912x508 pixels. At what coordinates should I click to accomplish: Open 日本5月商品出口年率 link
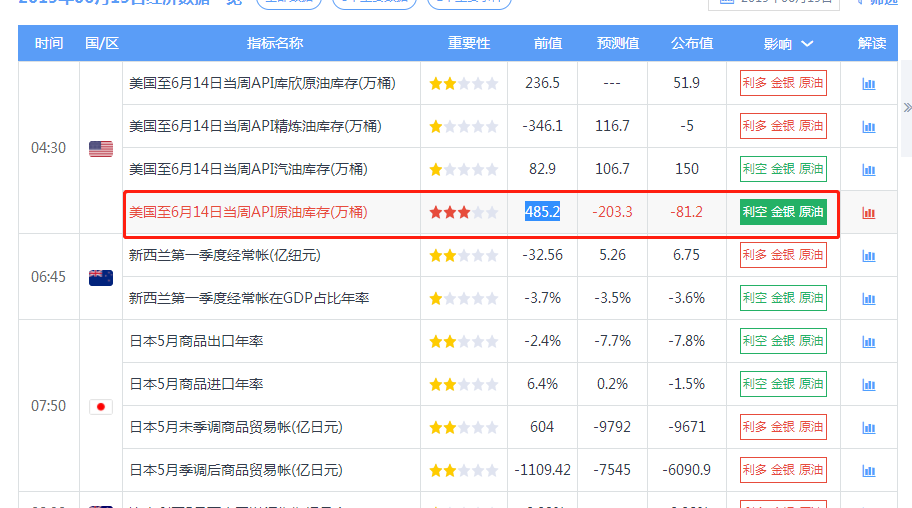pyautogui.click(x=196, y=342)
